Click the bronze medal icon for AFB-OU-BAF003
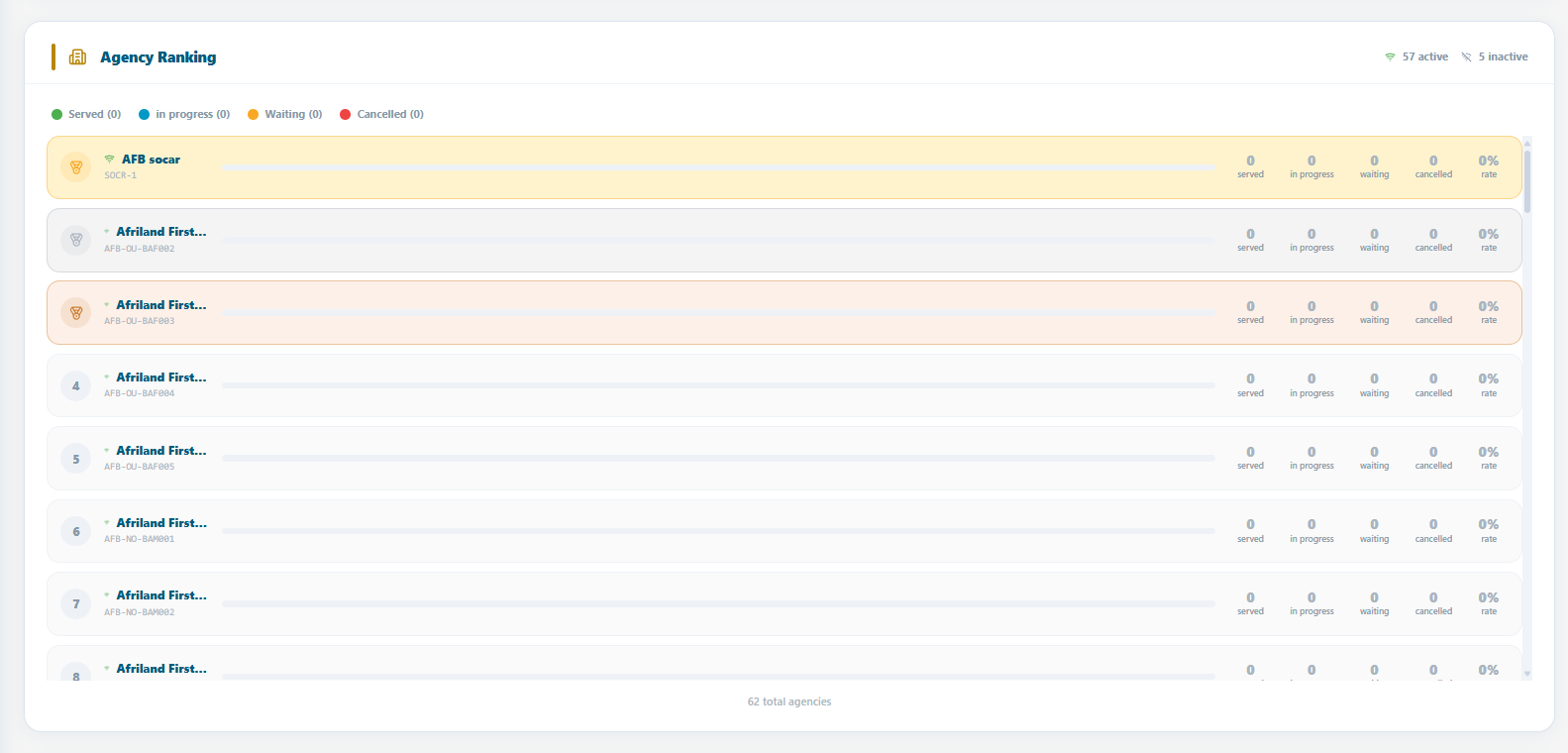 (x=76, y=313)
